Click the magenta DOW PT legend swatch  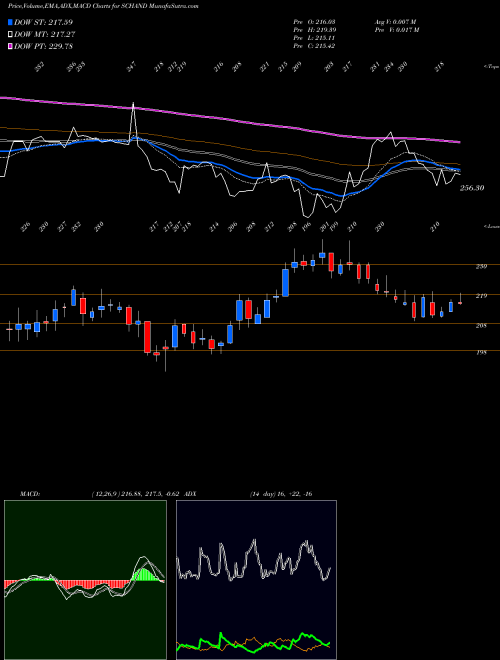point(11,46)
